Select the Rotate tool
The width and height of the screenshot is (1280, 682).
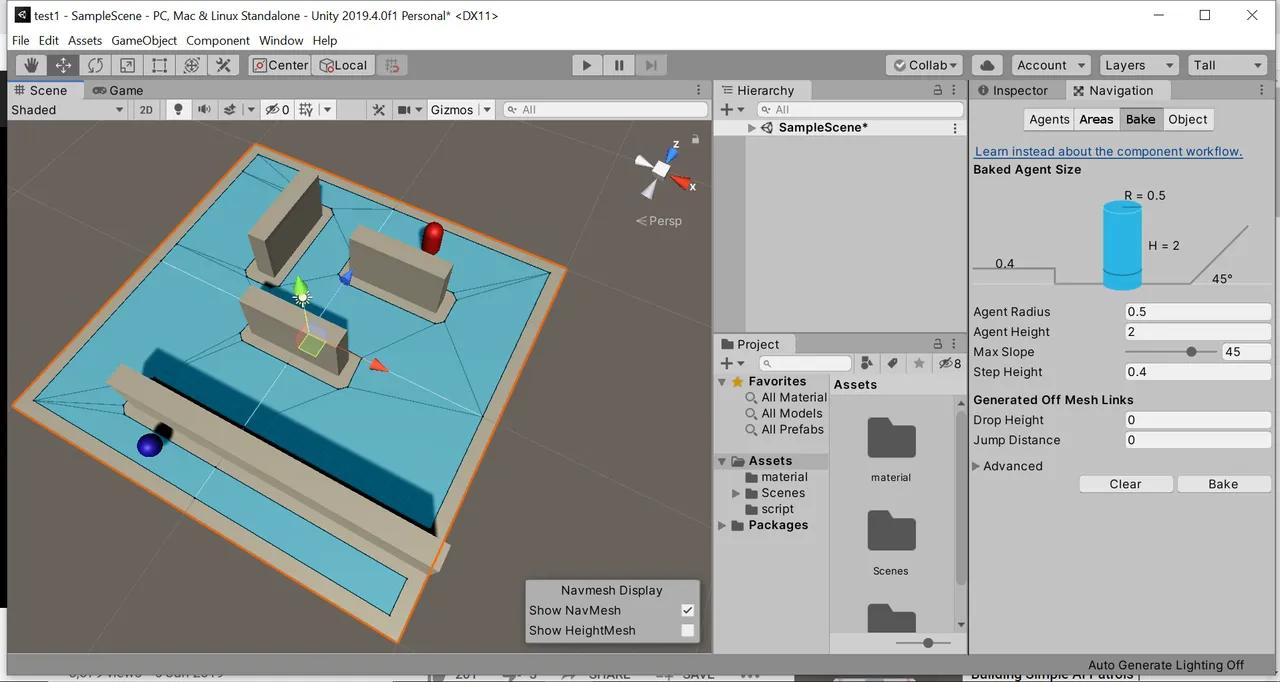(95, 65)
